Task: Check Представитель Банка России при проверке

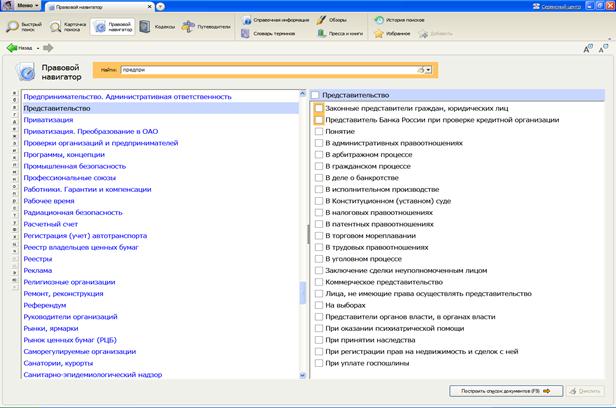Action: 319,120
